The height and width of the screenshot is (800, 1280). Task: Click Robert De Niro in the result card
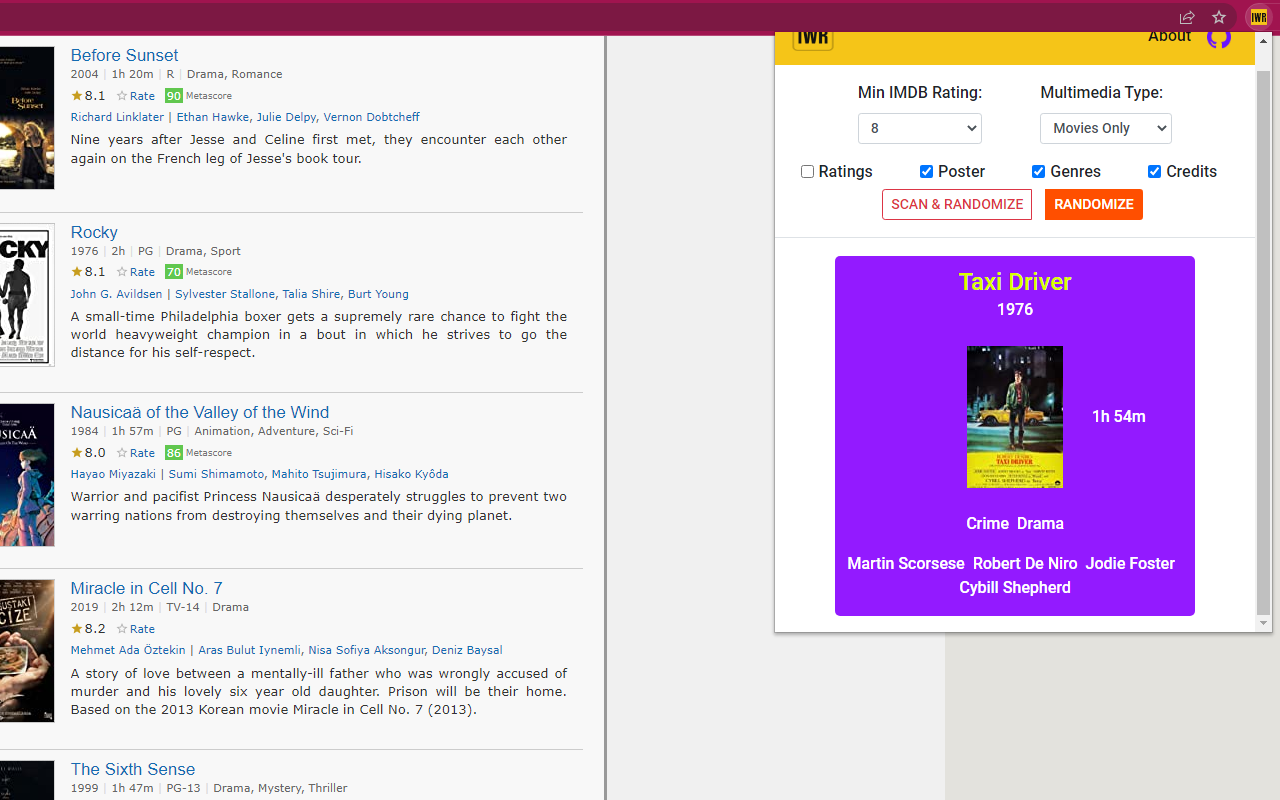[1025, 564]
